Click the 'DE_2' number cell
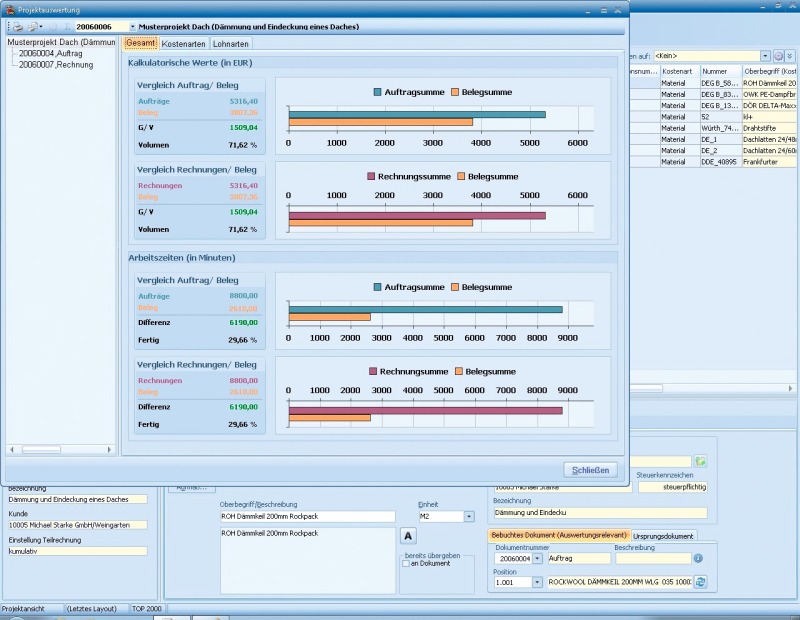Viewport: 800px width, 620px height. tap(720, 151)
